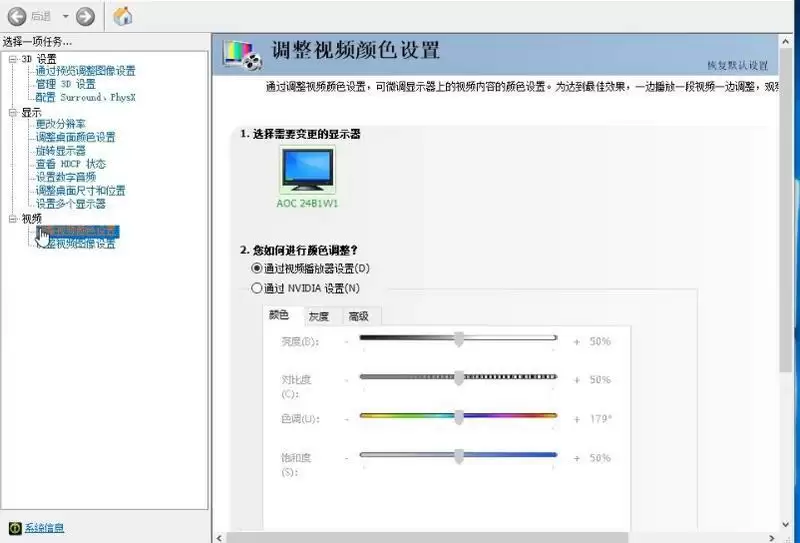Open 旋转显示器
This screenshot has width=800, height=543.
[x=60, y=151]
